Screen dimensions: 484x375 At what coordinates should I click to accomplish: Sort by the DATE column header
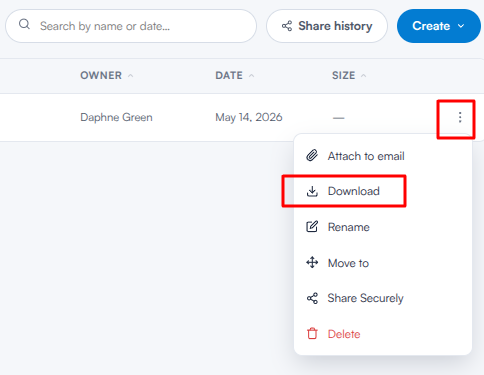tap(235, 76)
